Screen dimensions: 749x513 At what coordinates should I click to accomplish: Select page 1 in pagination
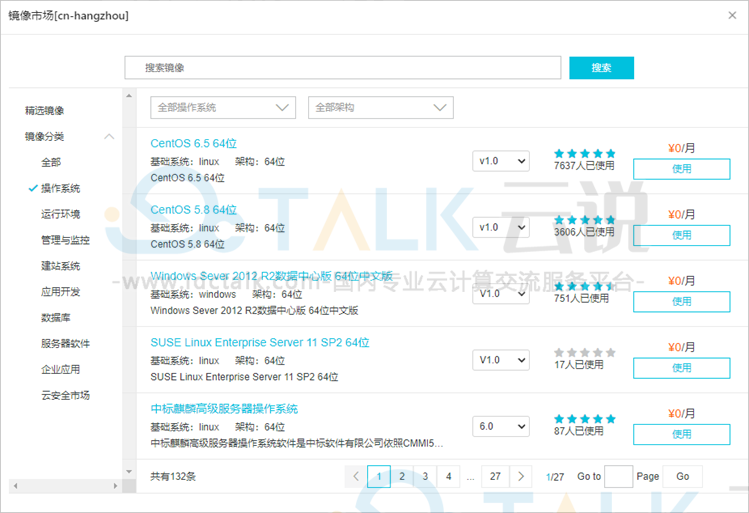coord(379,476)
